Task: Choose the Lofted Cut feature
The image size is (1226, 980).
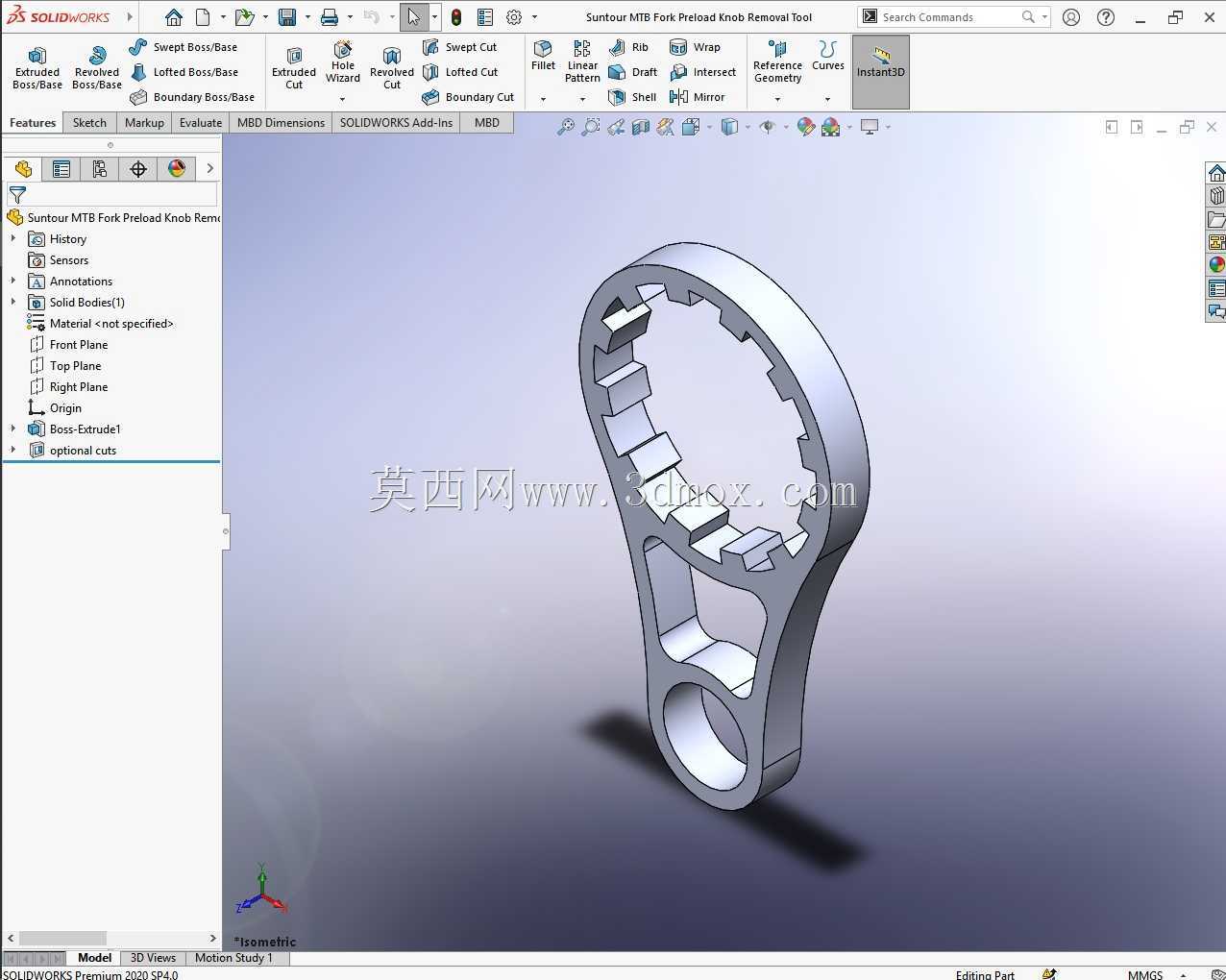Action: [x=460, y=72]
